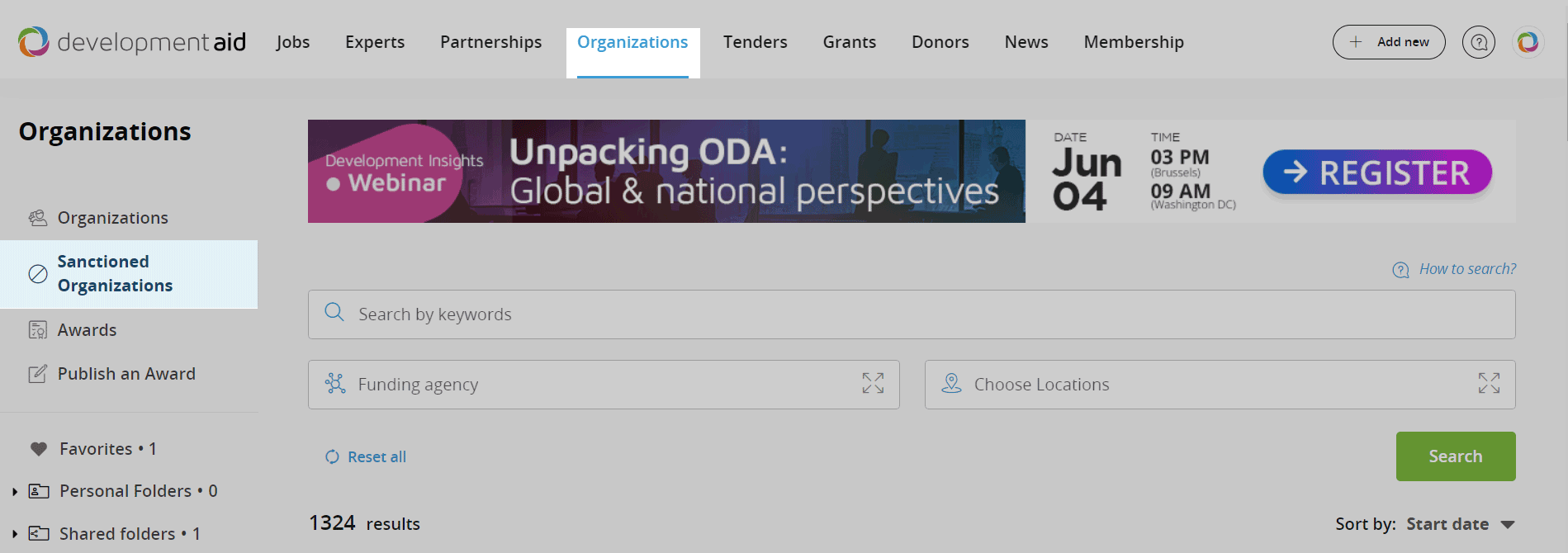Expand the Shared folders tree arrow
The height and width of the screenshot is (553, 1568).
click(x=15, y=534)
